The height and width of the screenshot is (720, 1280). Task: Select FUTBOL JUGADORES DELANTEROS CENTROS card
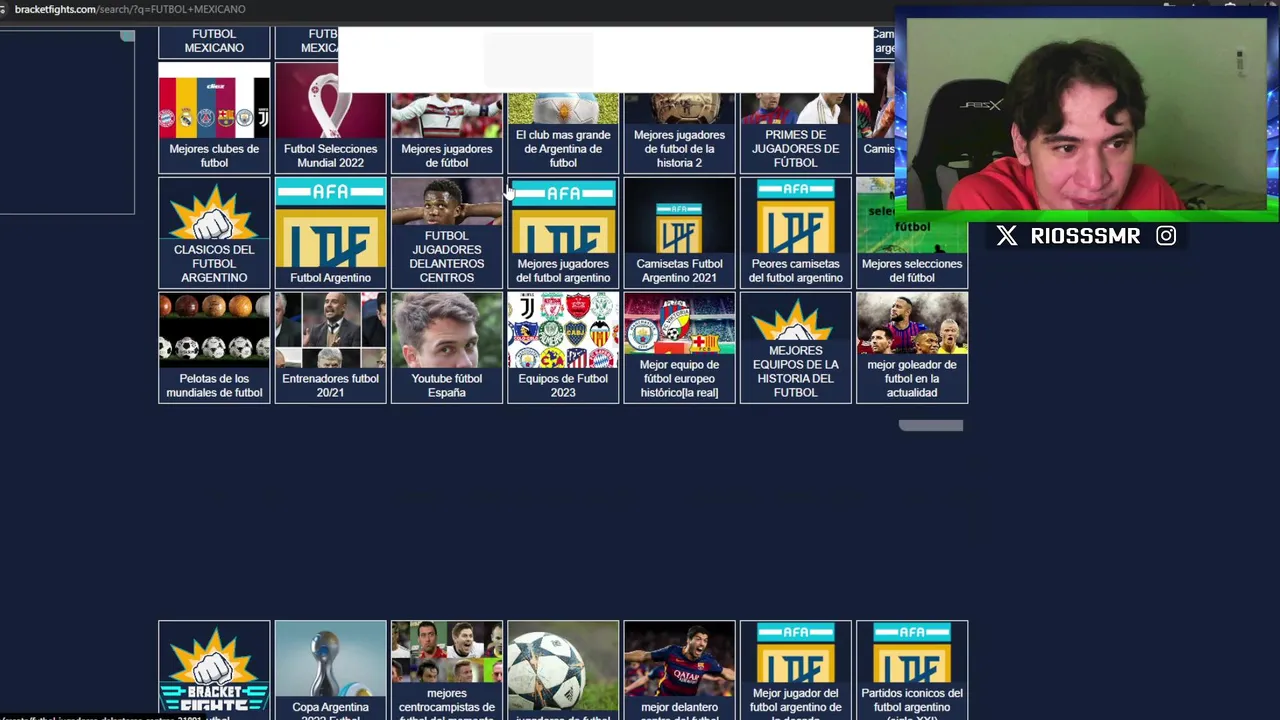[x=447, y=233]
